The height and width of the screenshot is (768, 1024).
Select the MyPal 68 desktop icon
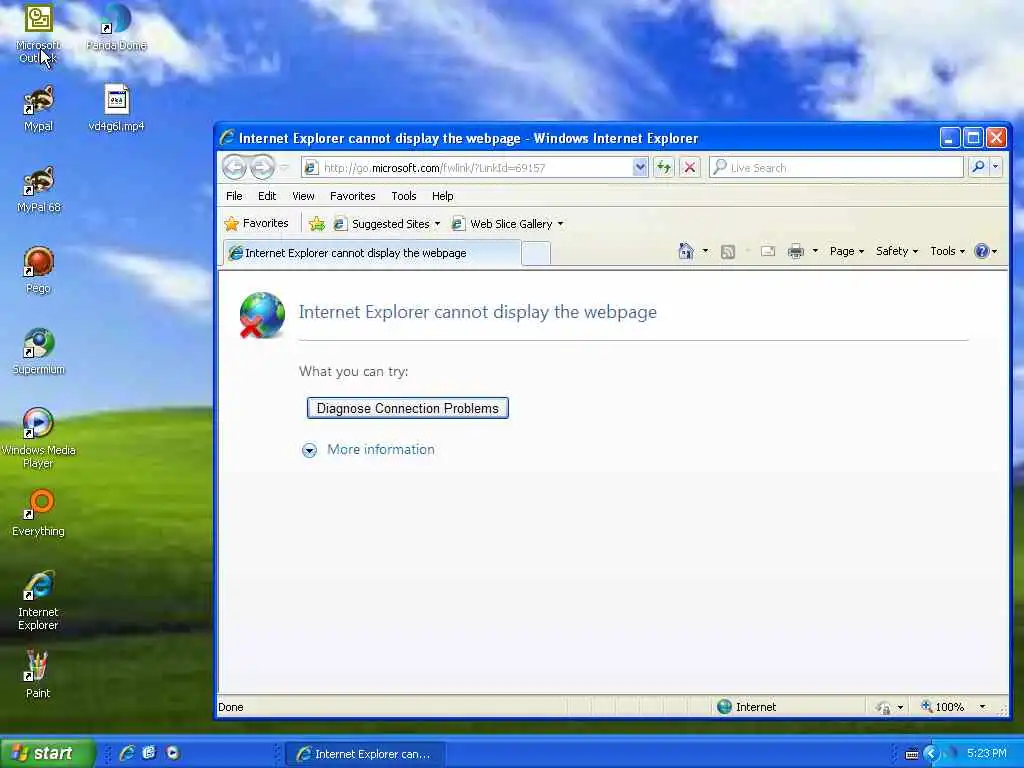click(39, 189)
